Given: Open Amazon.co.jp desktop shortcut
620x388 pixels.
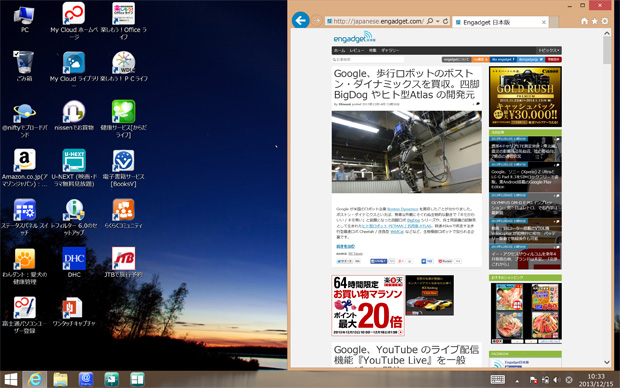Looking at the screenshot, I should [x=25, y=168].
